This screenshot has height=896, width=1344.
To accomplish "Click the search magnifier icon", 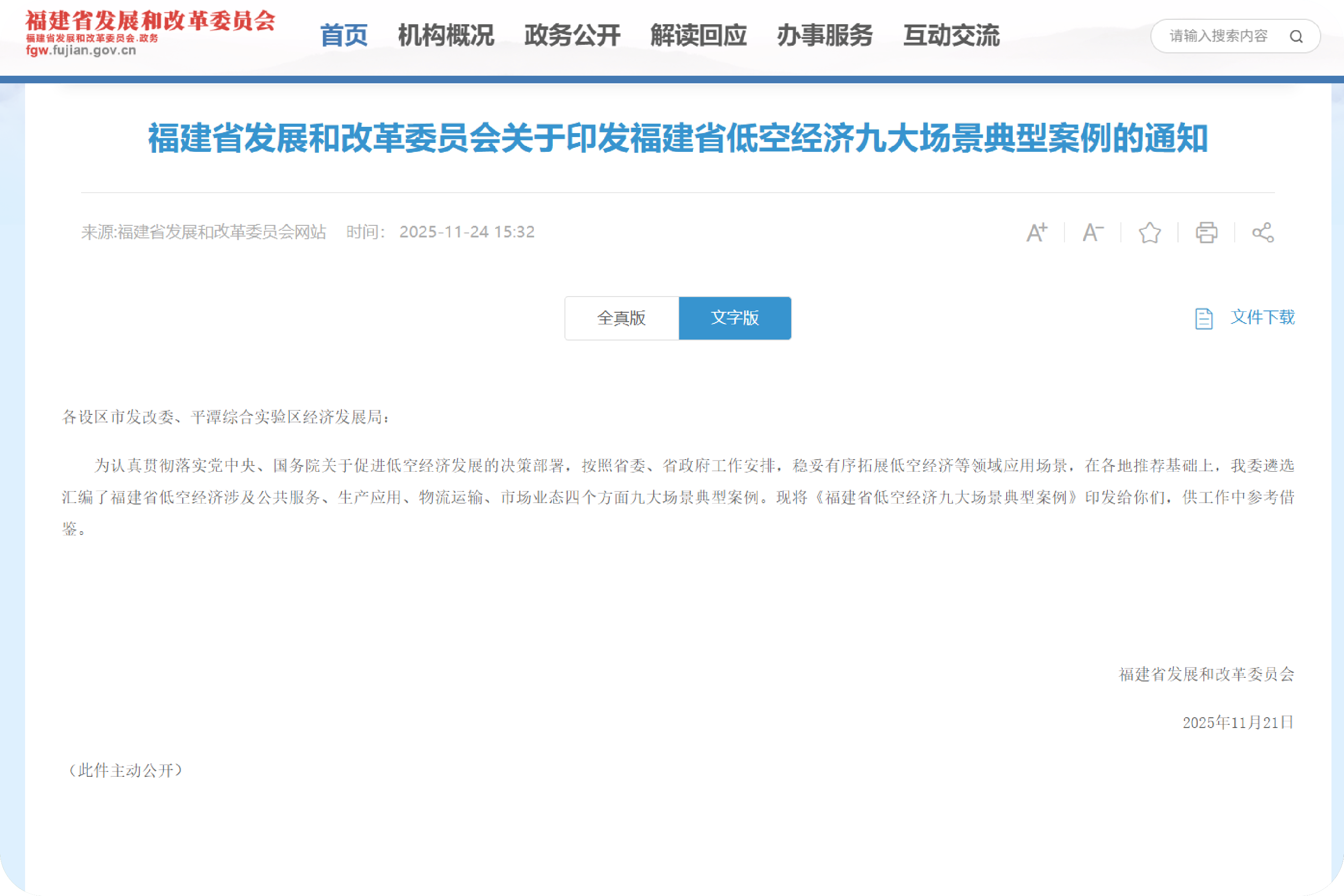I will (x=1296, y=37).
